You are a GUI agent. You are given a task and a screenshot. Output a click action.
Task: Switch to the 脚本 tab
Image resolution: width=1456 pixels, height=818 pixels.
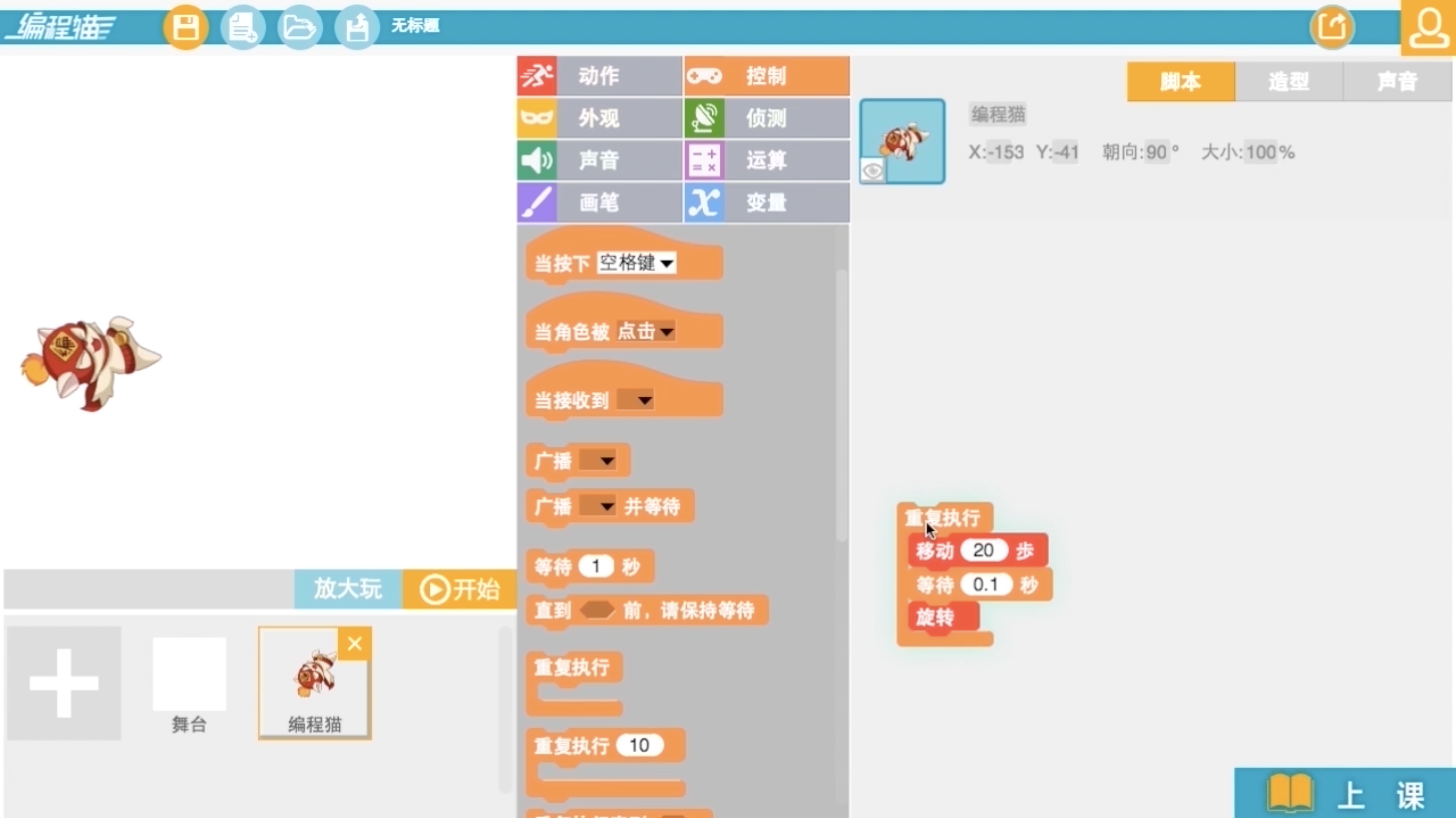click(x=1181, y=81)
